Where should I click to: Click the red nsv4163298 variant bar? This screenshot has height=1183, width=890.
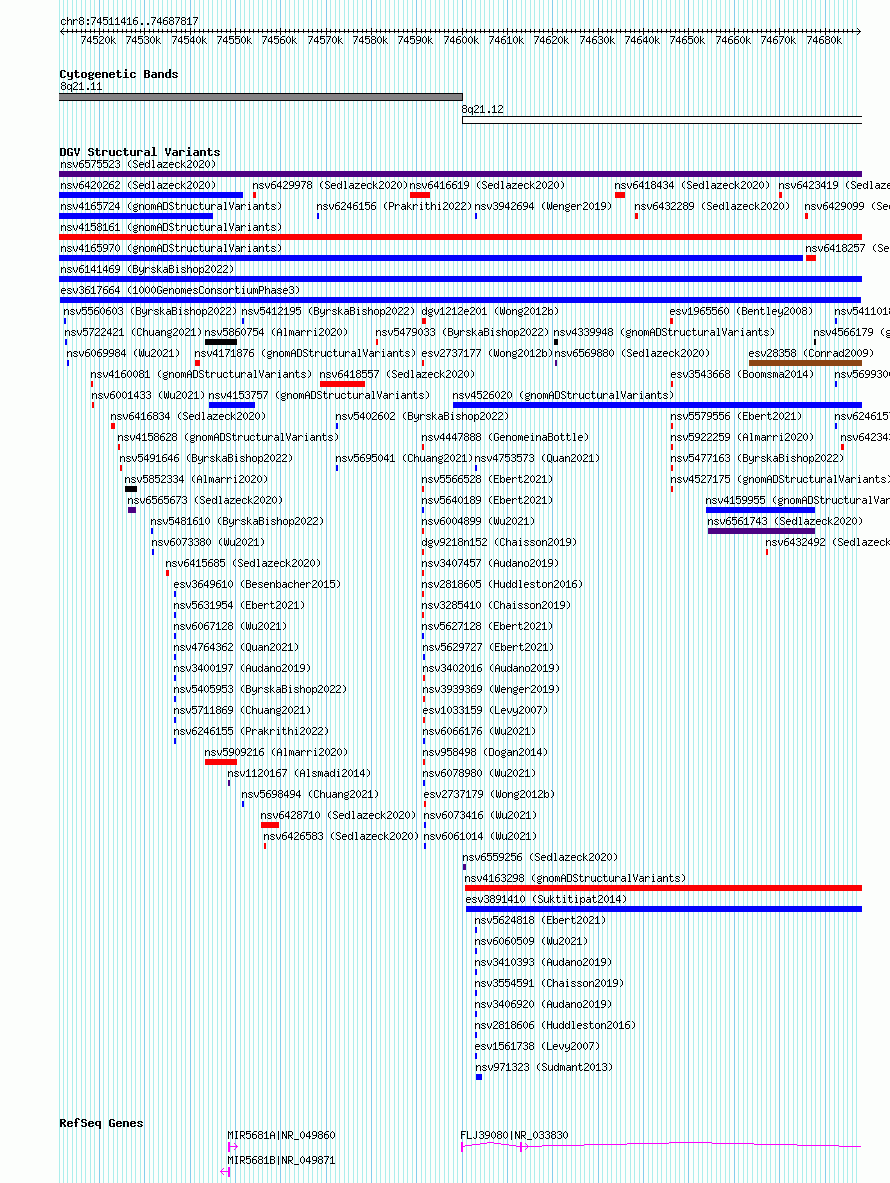(x=663, y=888)
